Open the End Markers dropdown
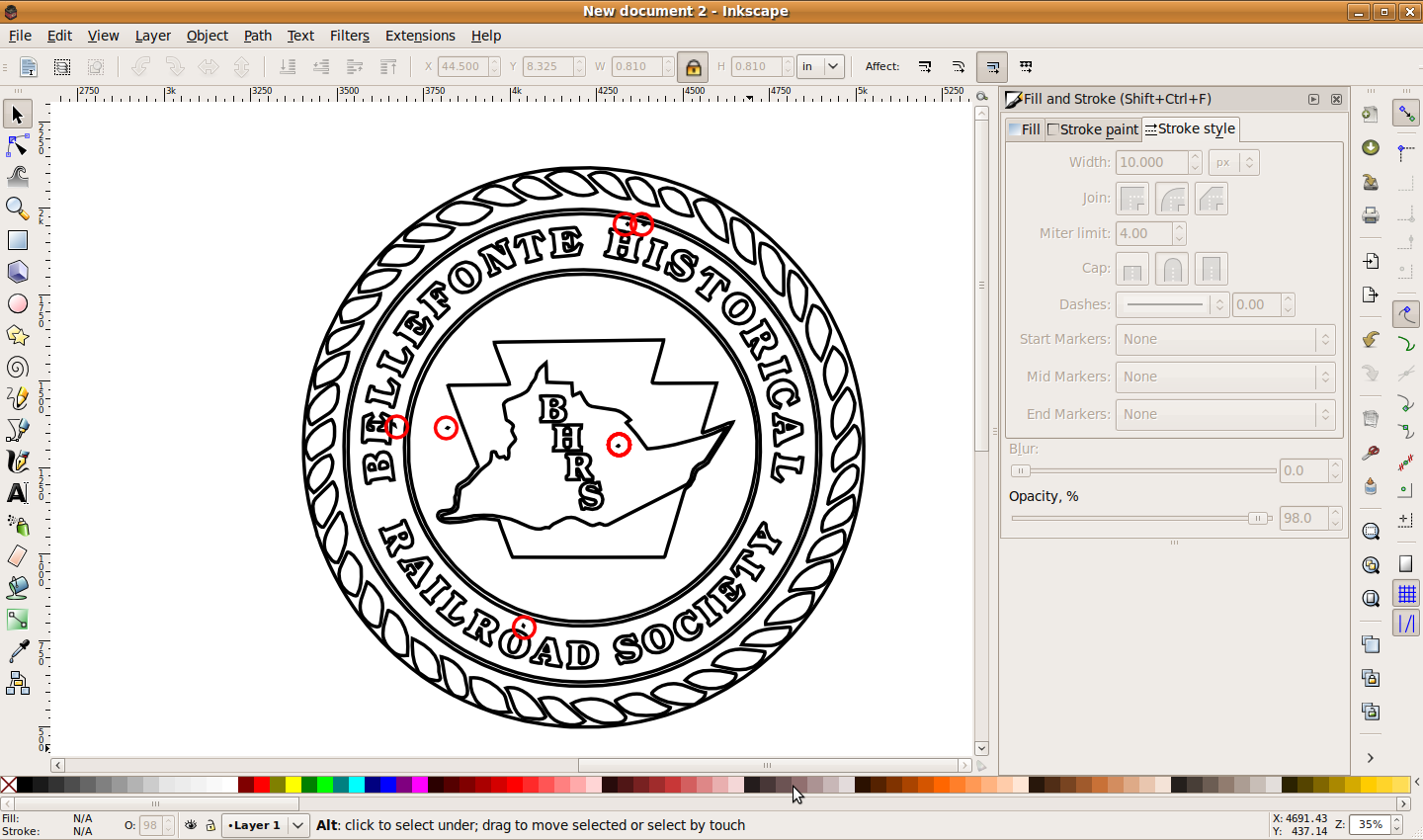 point(1225,414)
